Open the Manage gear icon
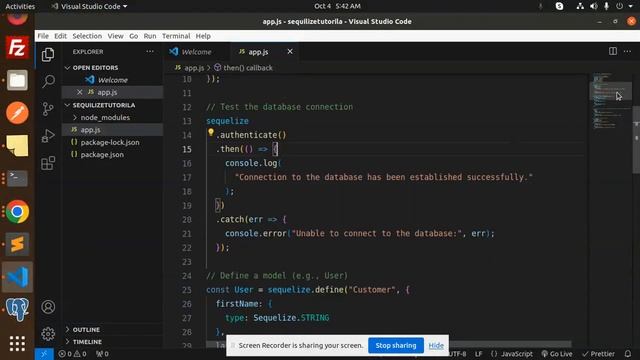The height and width of the screenshot is (360, 640). pyautogui.click(x=48, y=334)
